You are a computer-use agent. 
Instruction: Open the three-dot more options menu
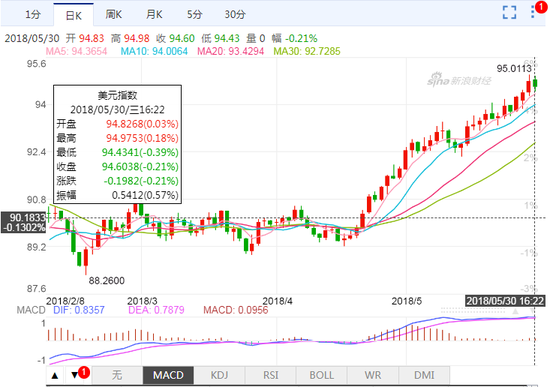[x=533, y=13]
